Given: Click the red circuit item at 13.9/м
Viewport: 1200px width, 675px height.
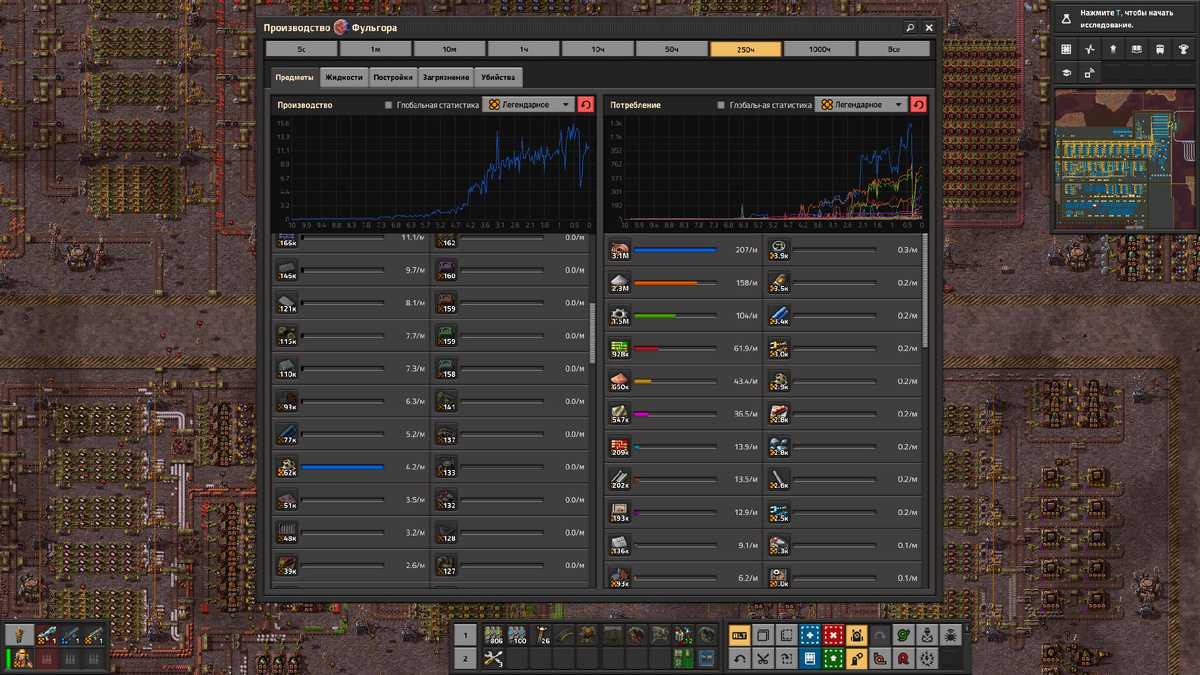Looking at the screenshot, I should pyautogui.click(x=619, y=446).
